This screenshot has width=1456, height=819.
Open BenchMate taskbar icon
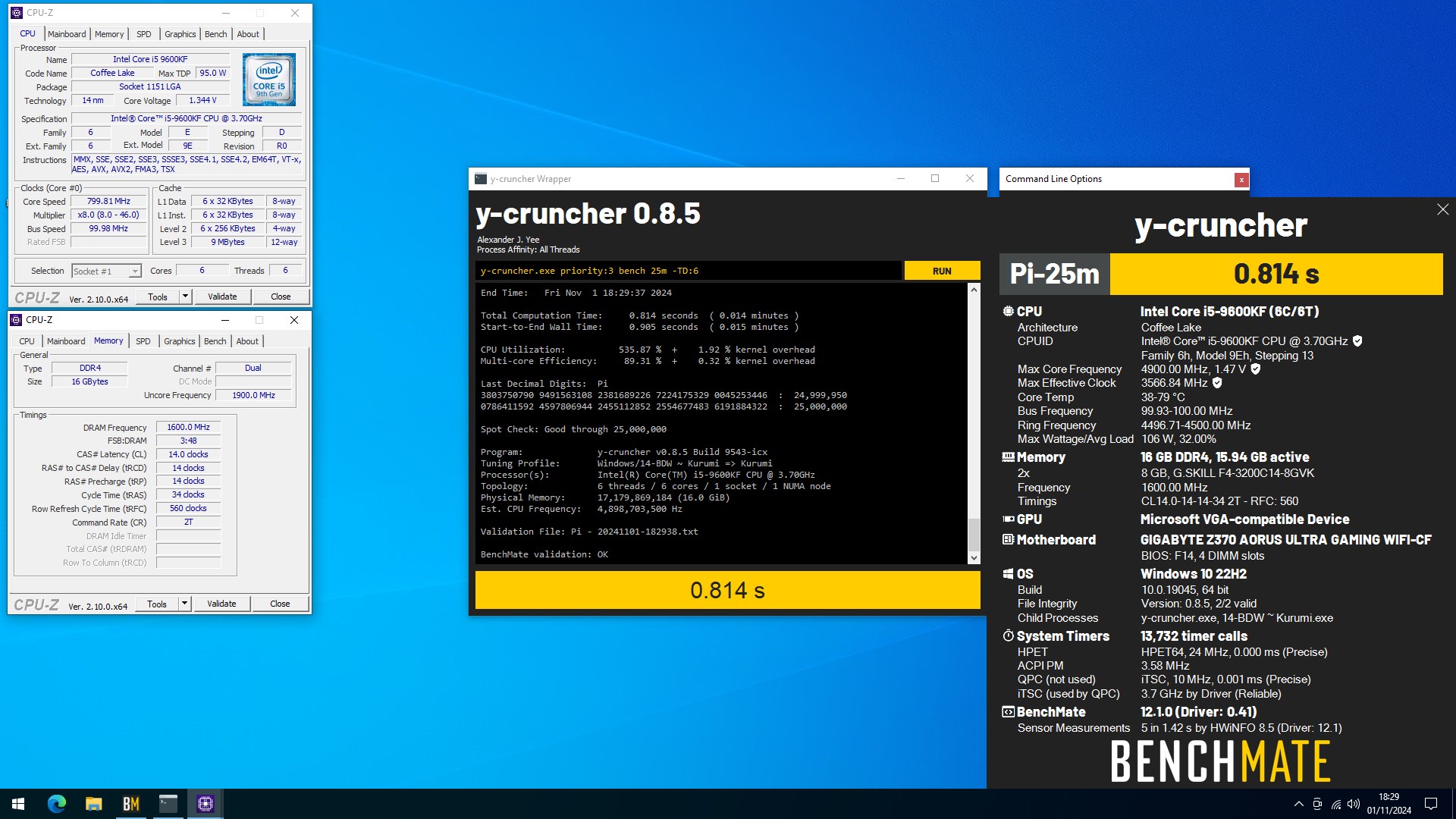pos(130,804)
